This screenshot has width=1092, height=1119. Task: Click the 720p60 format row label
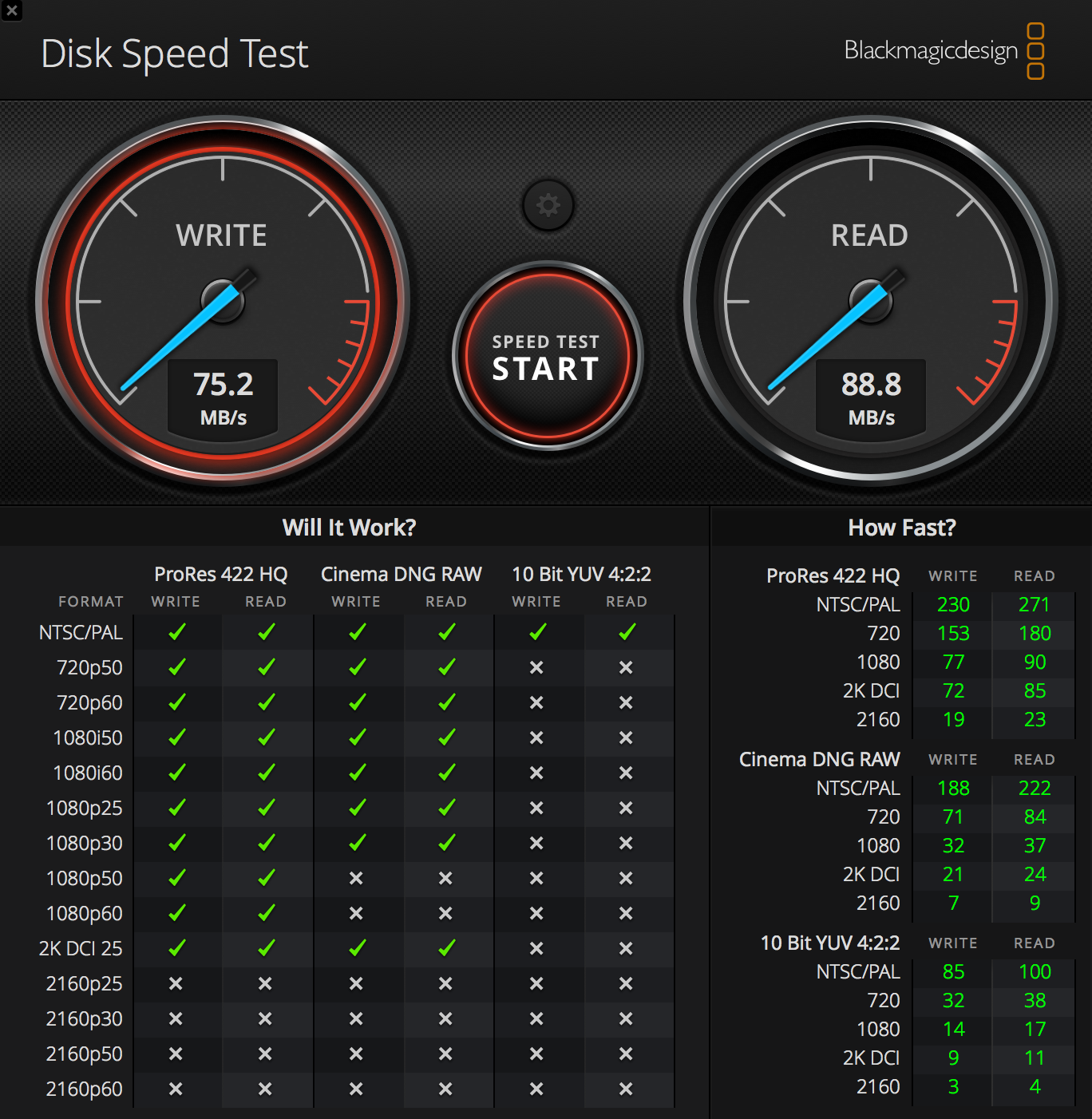tap(89, 703)
